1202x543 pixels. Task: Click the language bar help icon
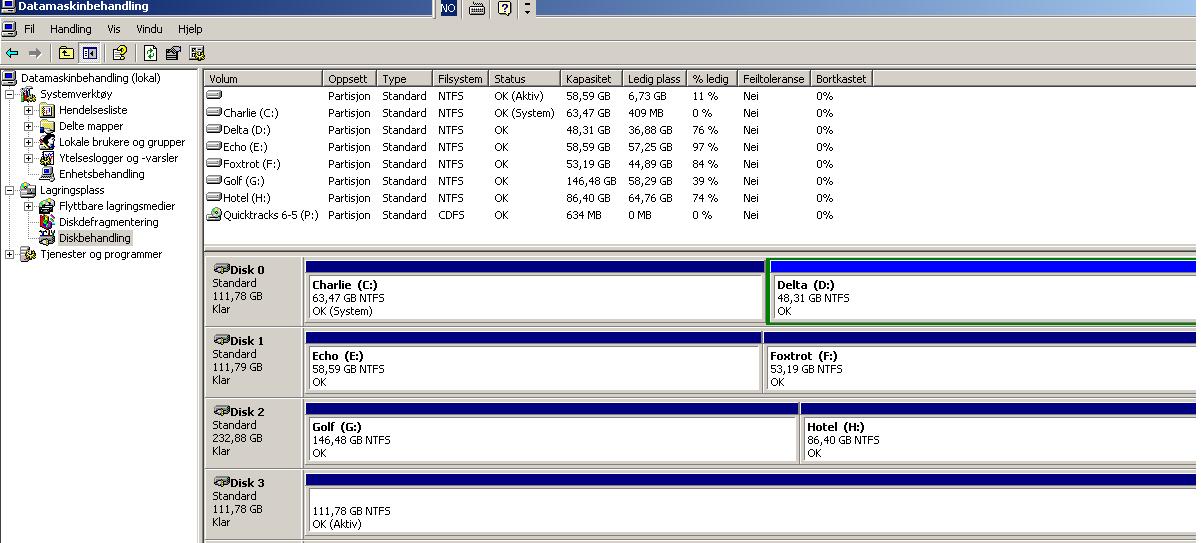tap(505, 8)
